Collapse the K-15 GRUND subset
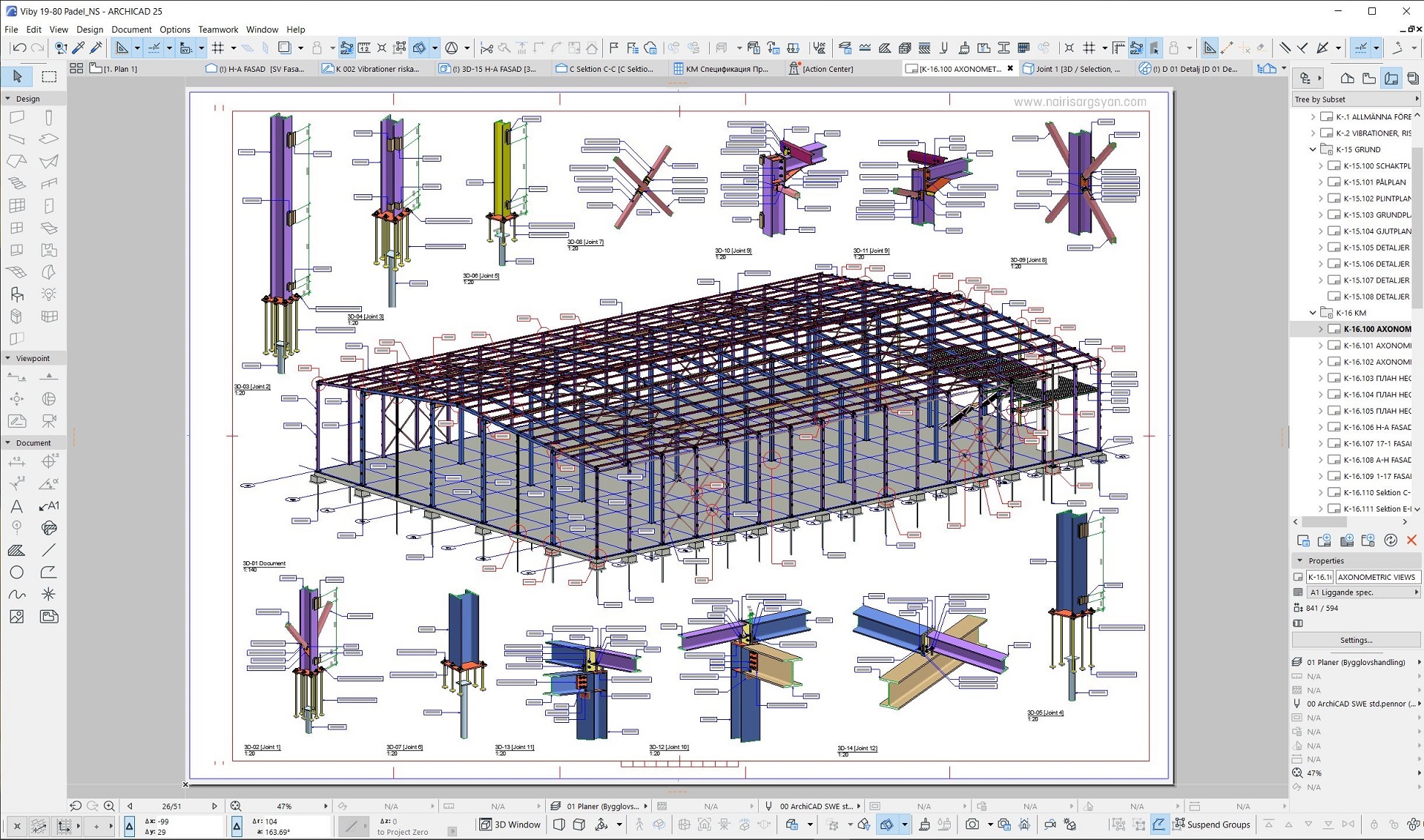 click(1313, 150)
